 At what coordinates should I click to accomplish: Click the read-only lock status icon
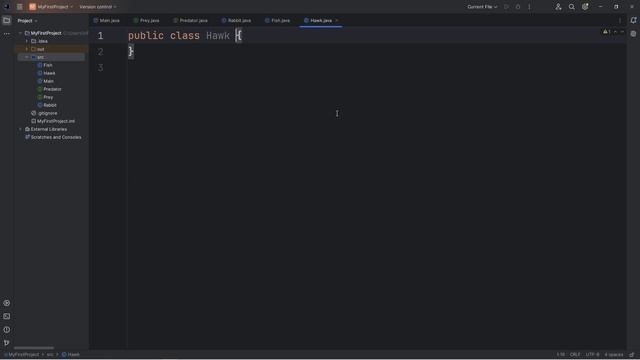click(632, 355)
